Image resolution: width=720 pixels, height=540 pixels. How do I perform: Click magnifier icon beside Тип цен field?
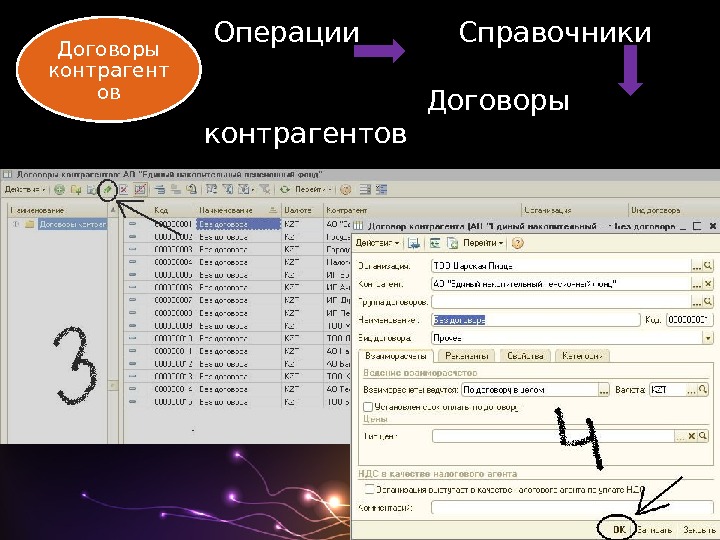703,436
